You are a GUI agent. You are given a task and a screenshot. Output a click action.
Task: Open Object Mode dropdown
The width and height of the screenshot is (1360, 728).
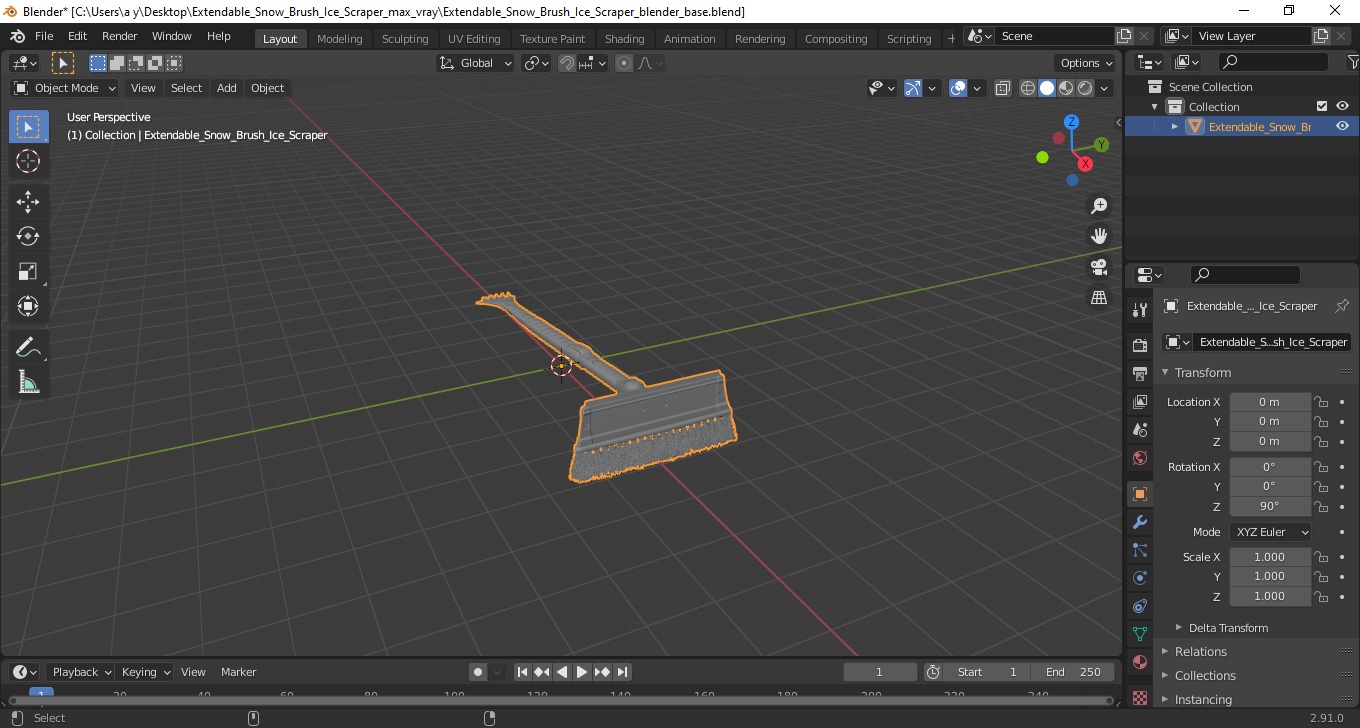[65, 88]
